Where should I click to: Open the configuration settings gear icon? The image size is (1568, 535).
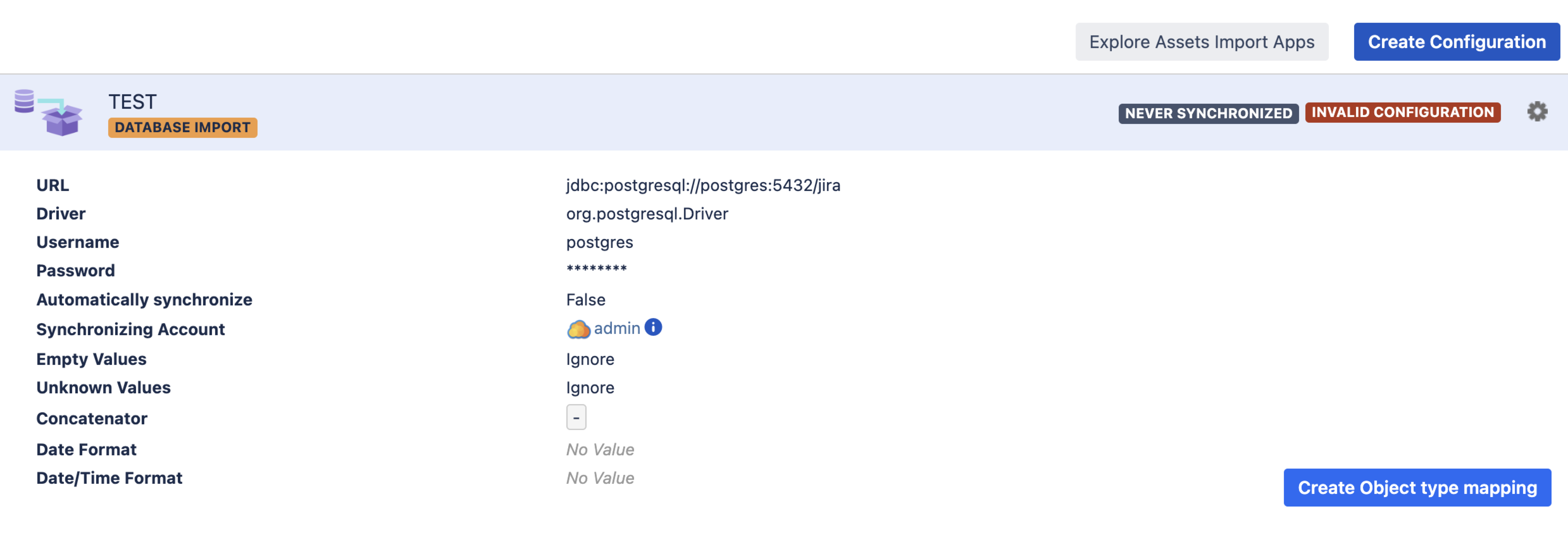click(1537, 111)
